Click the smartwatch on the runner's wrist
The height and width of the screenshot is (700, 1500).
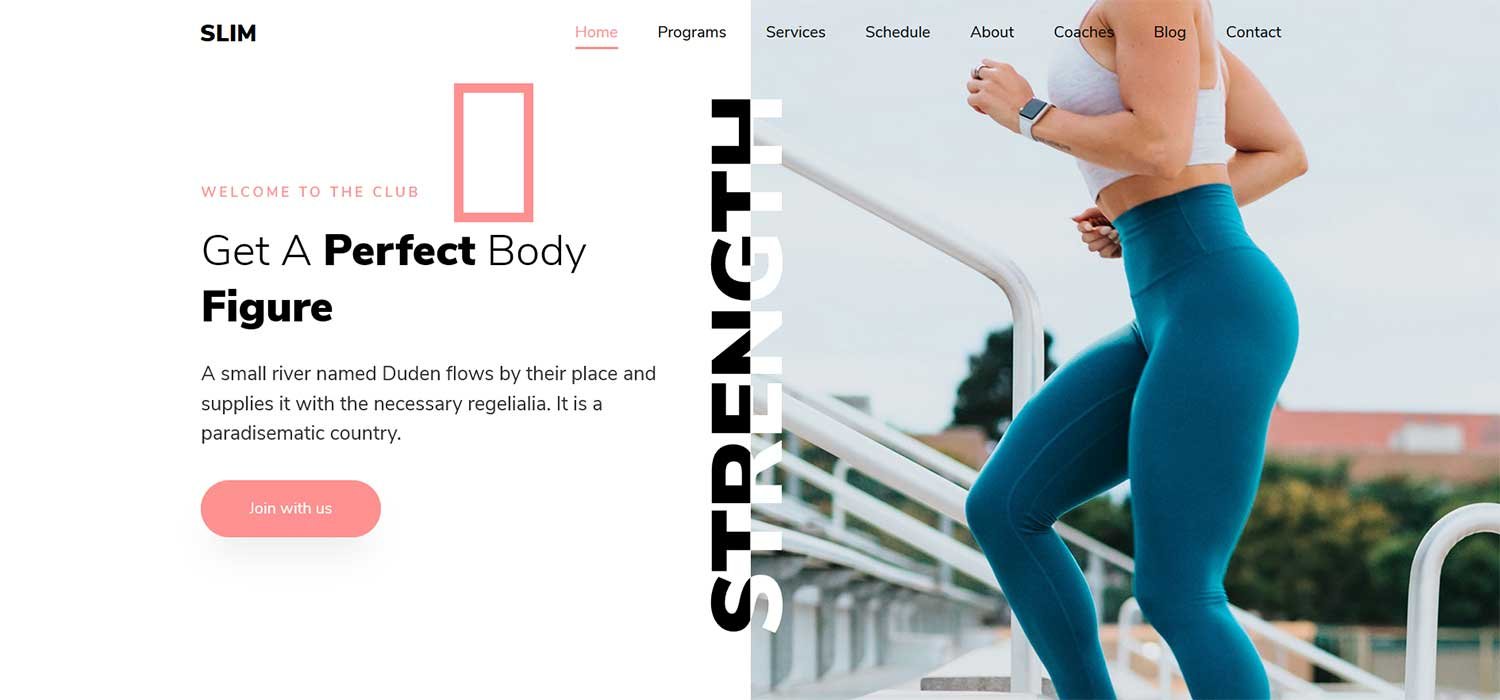1036,116
